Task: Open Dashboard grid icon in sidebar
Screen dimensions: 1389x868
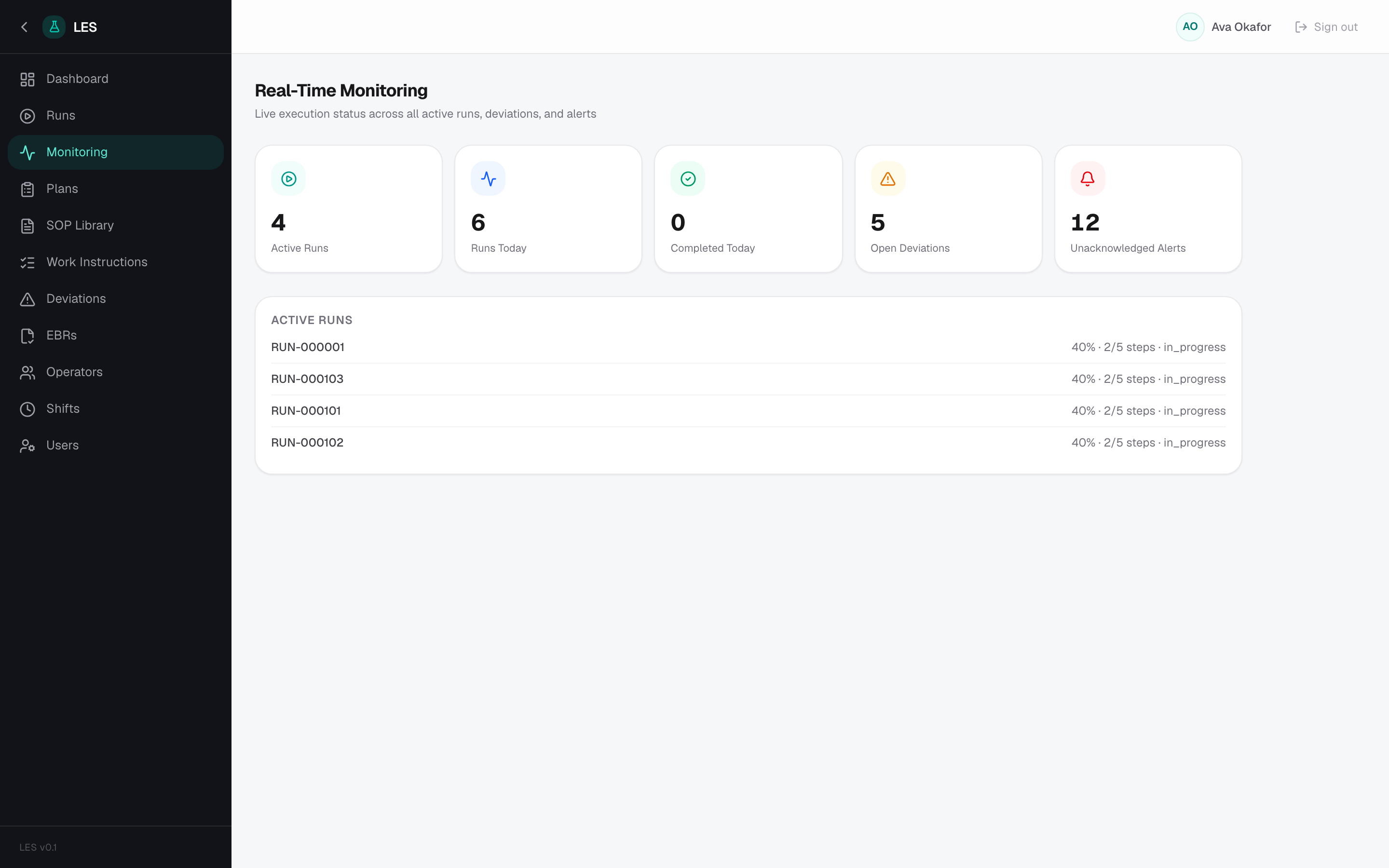Action: tap(27, 79)
